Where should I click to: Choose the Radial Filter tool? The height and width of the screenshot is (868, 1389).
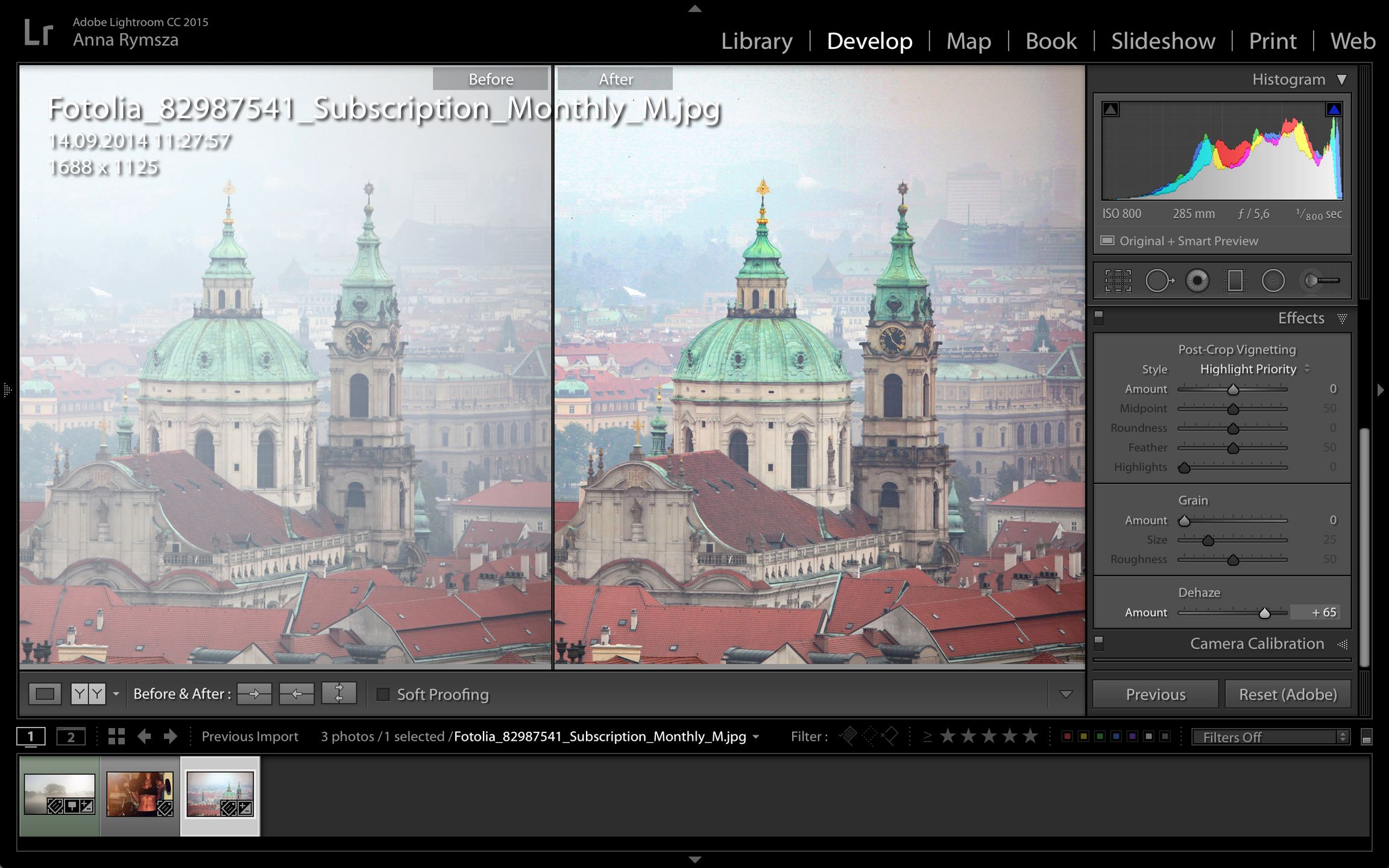click(1273, 281)
